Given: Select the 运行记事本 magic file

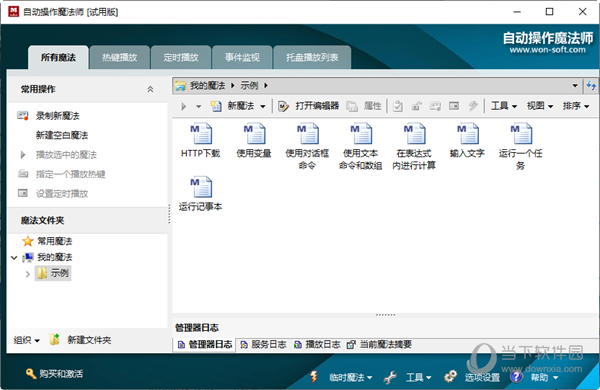Looking at the screenshot, I should tap(201, 194).
